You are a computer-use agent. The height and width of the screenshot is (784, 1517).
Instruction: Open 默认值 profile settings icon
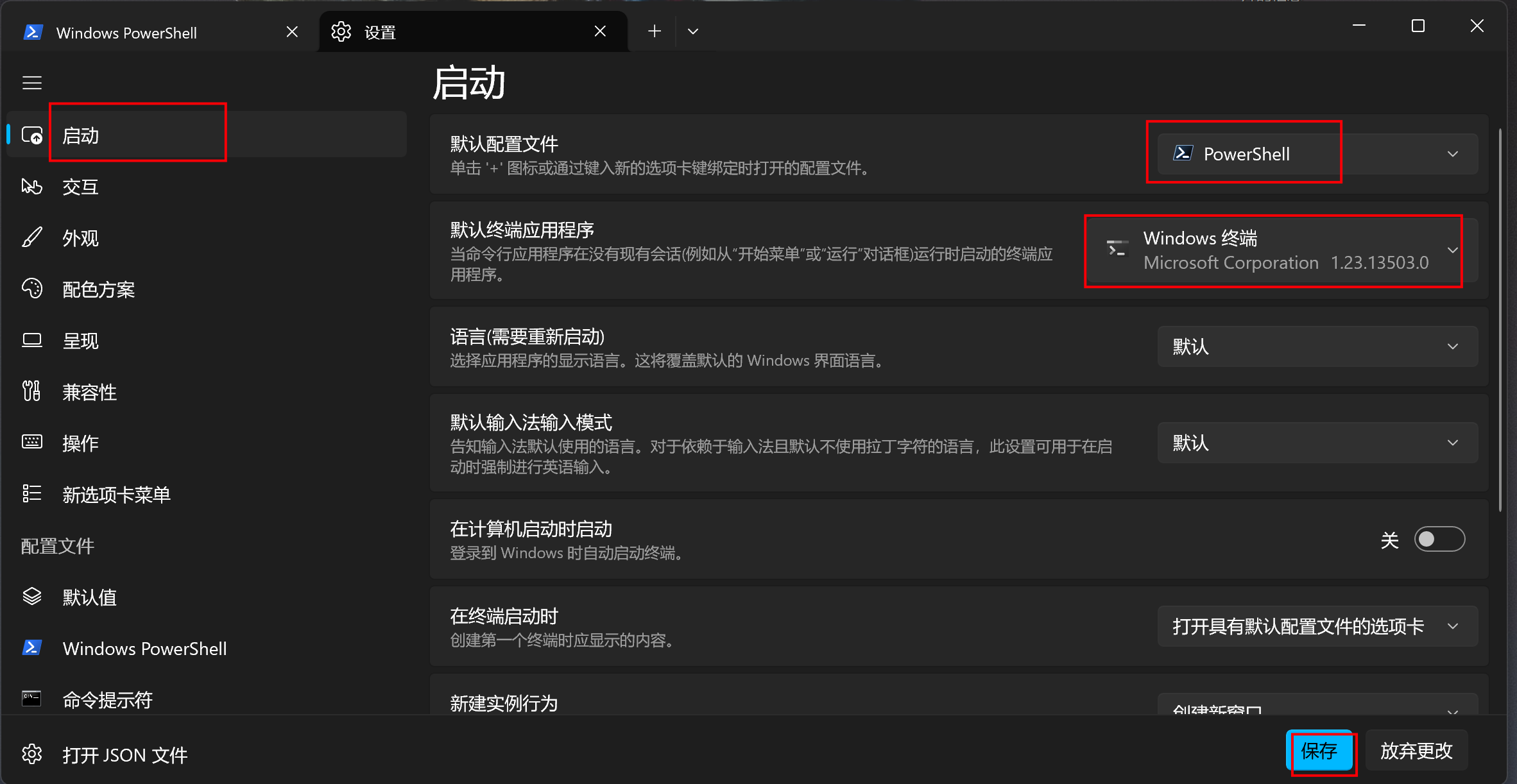pyautogui.click(x=31, y=597)
